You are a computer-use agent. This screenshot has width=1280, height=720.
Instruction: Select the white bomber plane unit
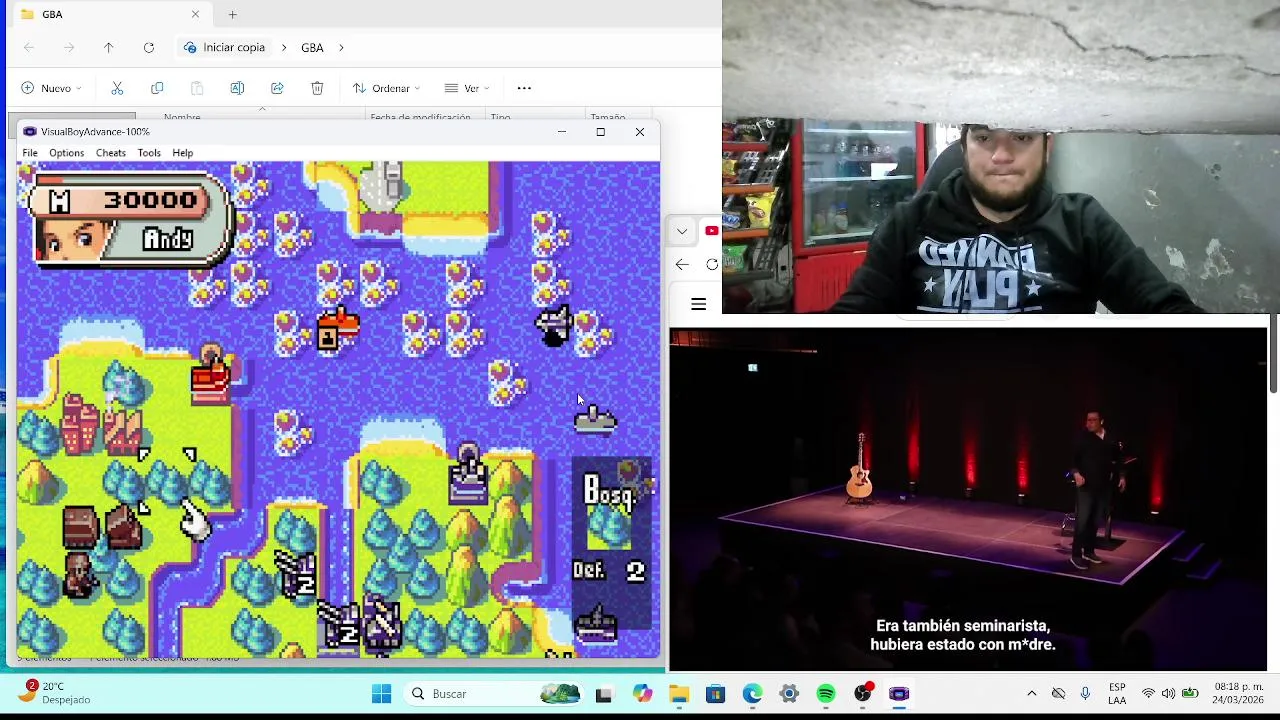pyautogui.click(x=553, y=326)
